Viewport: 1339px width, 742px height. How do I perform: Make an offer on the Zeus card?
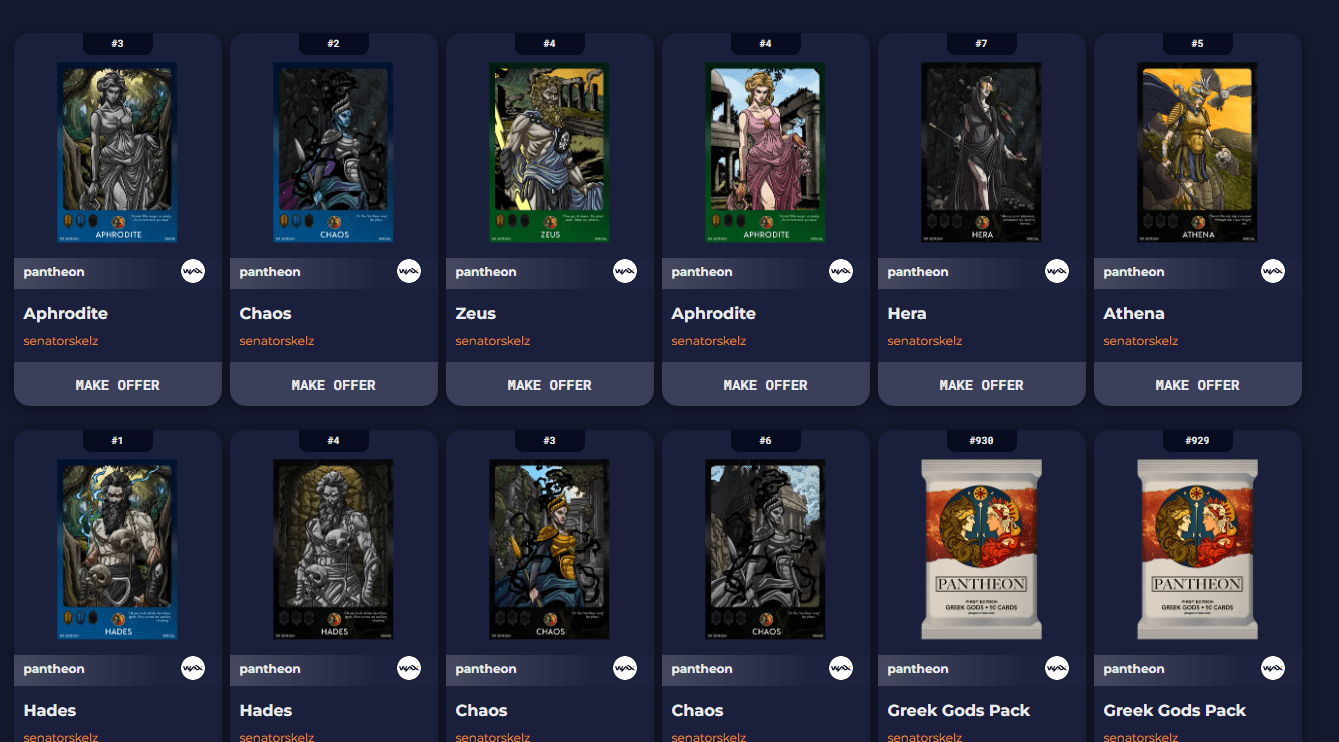click(550, 384)
